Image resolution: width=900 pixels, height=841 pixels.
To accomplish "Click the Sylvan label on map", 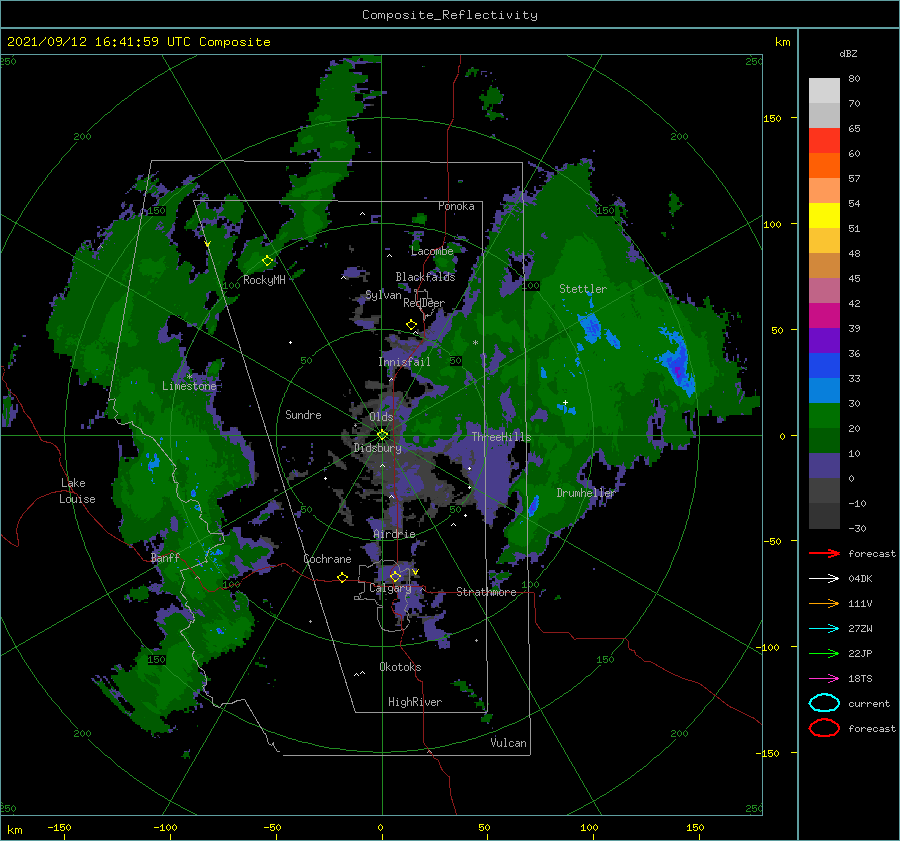I will [x=383, y=295].
